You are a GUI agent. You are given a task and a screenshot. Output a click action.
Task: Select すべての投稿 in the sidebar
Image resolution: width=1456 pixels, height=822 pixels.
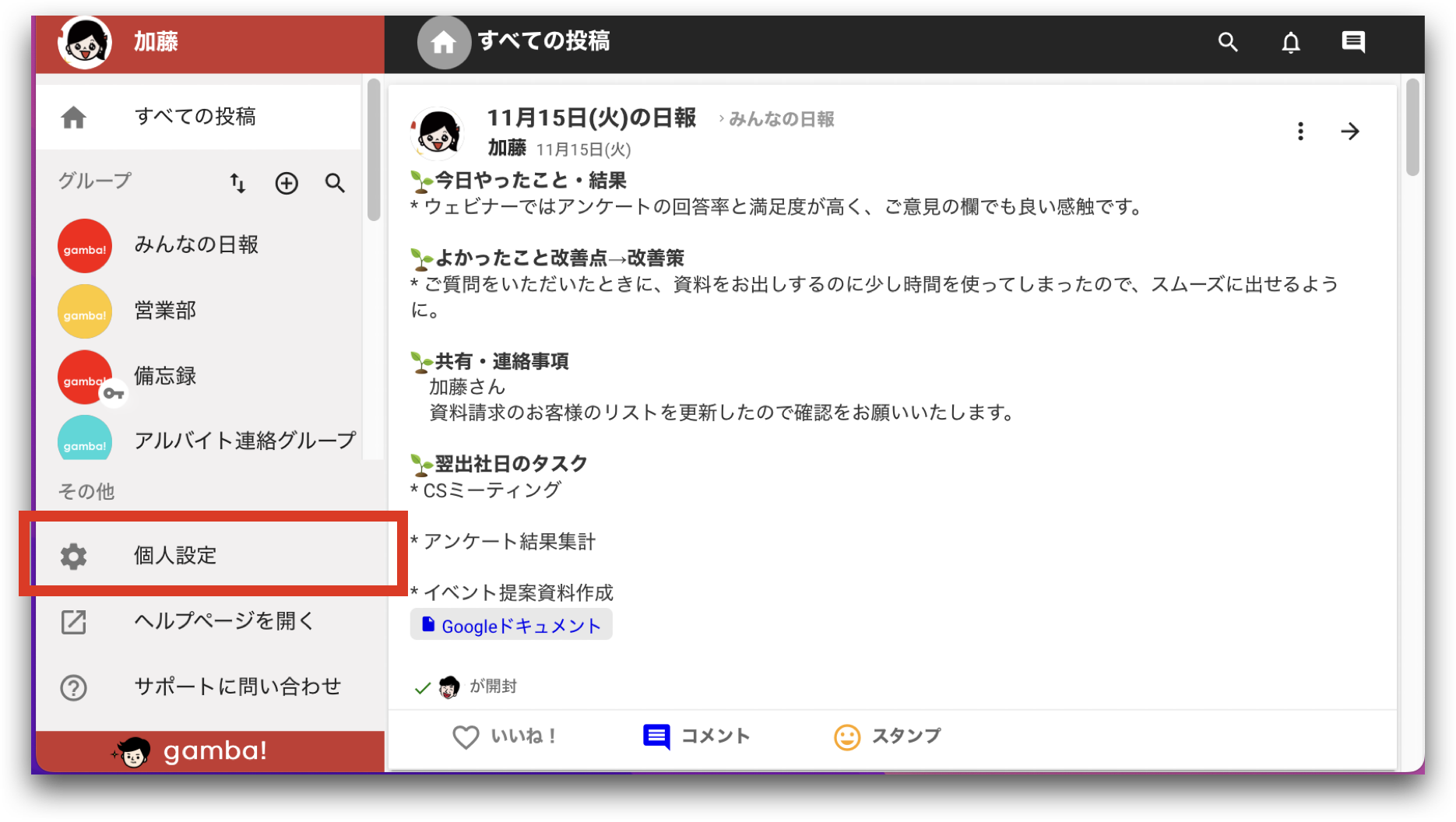199,117
